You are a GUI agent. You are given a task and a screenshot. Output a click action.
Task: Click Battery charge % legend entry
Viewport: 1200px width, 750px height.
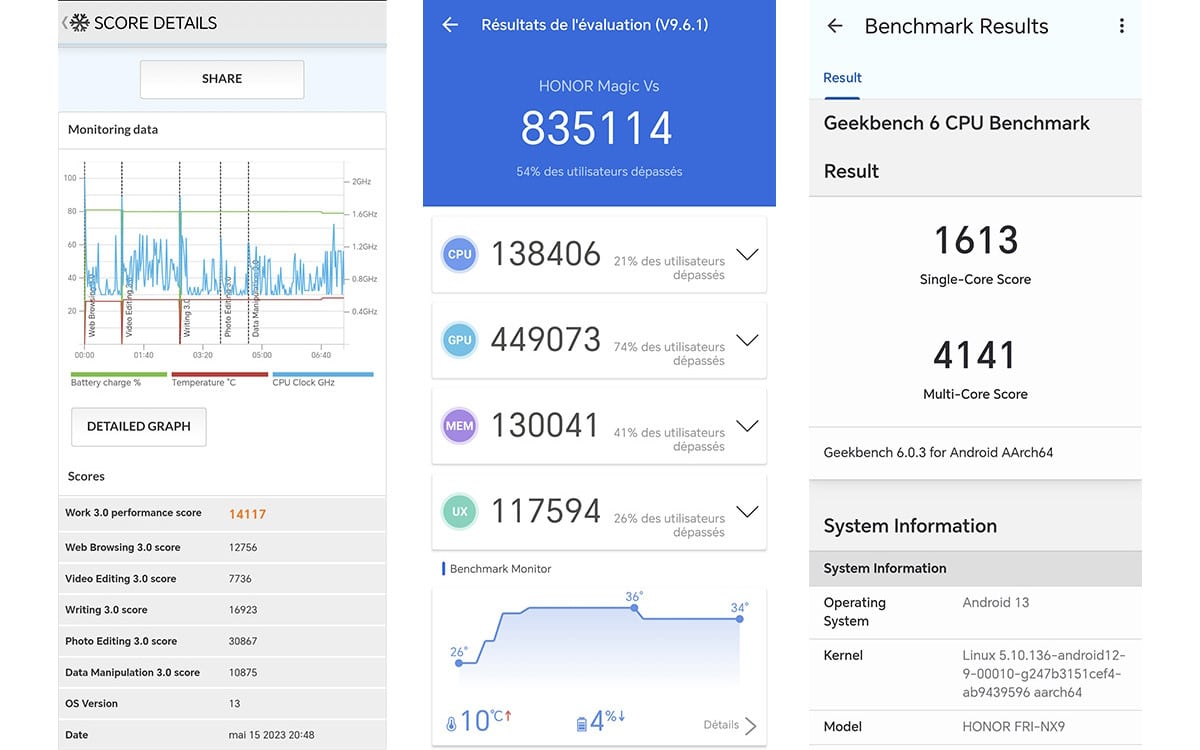[118, 379]
